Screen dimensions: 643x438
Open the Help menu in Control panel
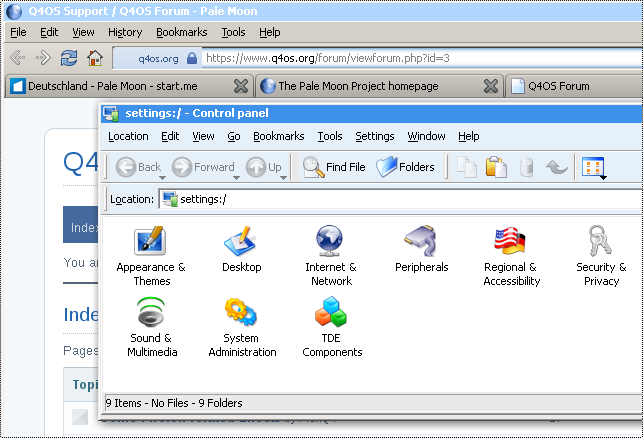(x=469, y=136)
